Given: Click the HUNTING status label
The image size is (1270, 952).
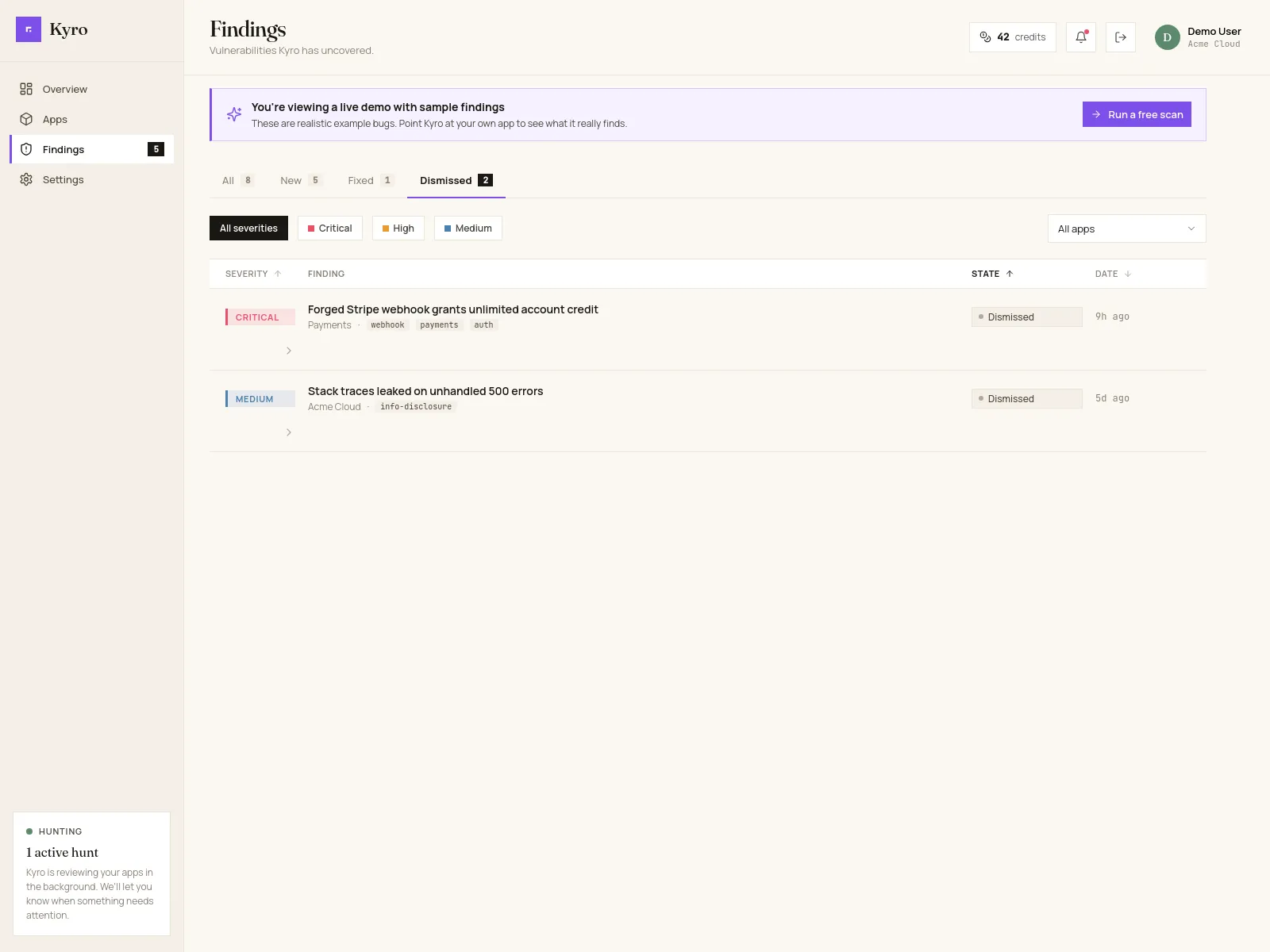Looking at the screenshot, I should (x=60, y=831).
